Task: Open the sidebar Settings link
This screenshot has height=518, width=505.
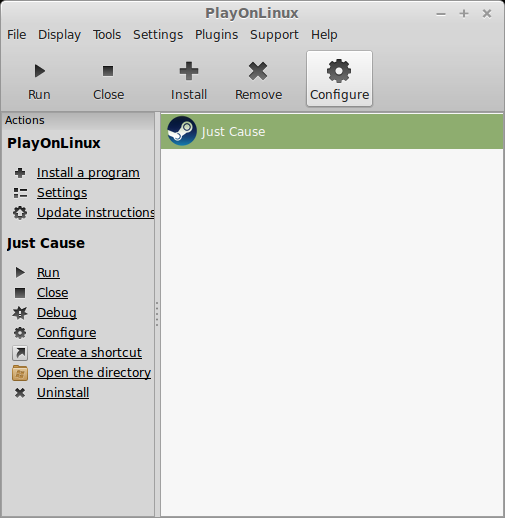Action: tap(62, 193)
